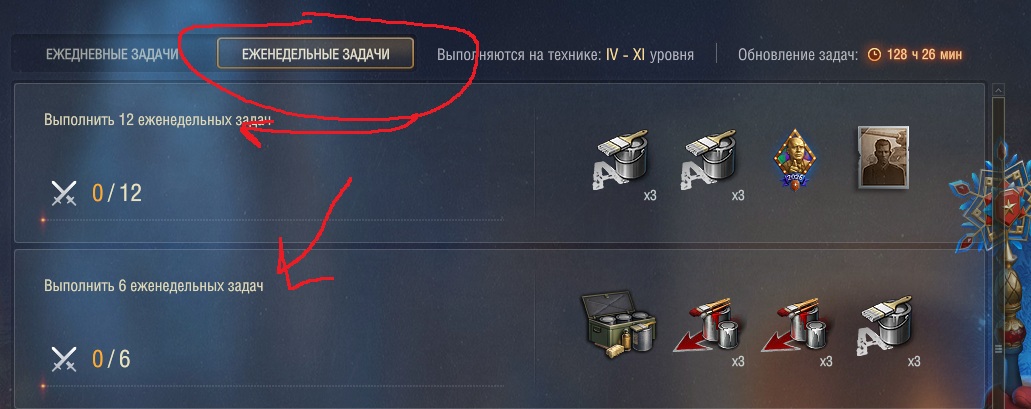Viewport: 1031px width, 409px height.
Task: Open the green supply crate reward
Action: point(618,326)
